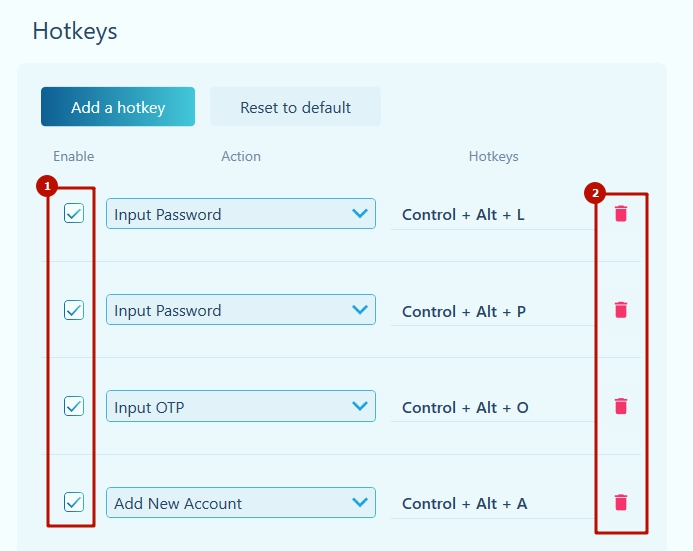Image resolution: width=693 pixels, height=551 pixels.
Task: Delete the Control + Alt + L hotkey
Action: 621,213
